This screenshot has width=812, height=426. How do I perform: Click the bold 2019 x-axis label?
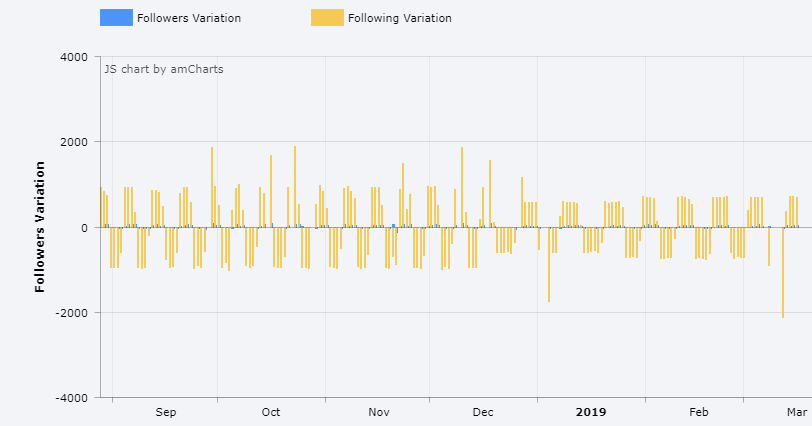591,412
